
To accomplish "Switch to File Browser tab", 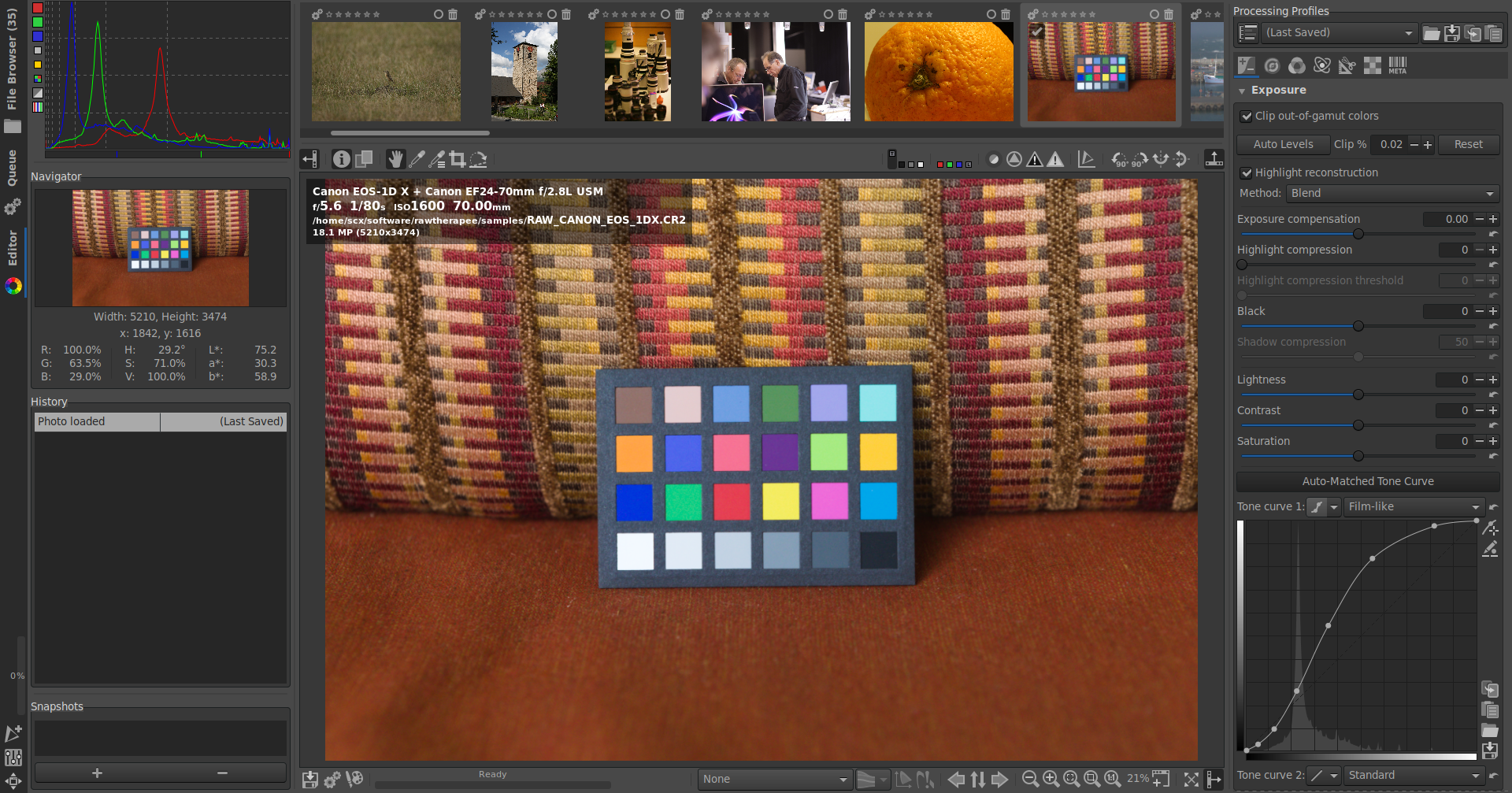I will tap(12, 70).
